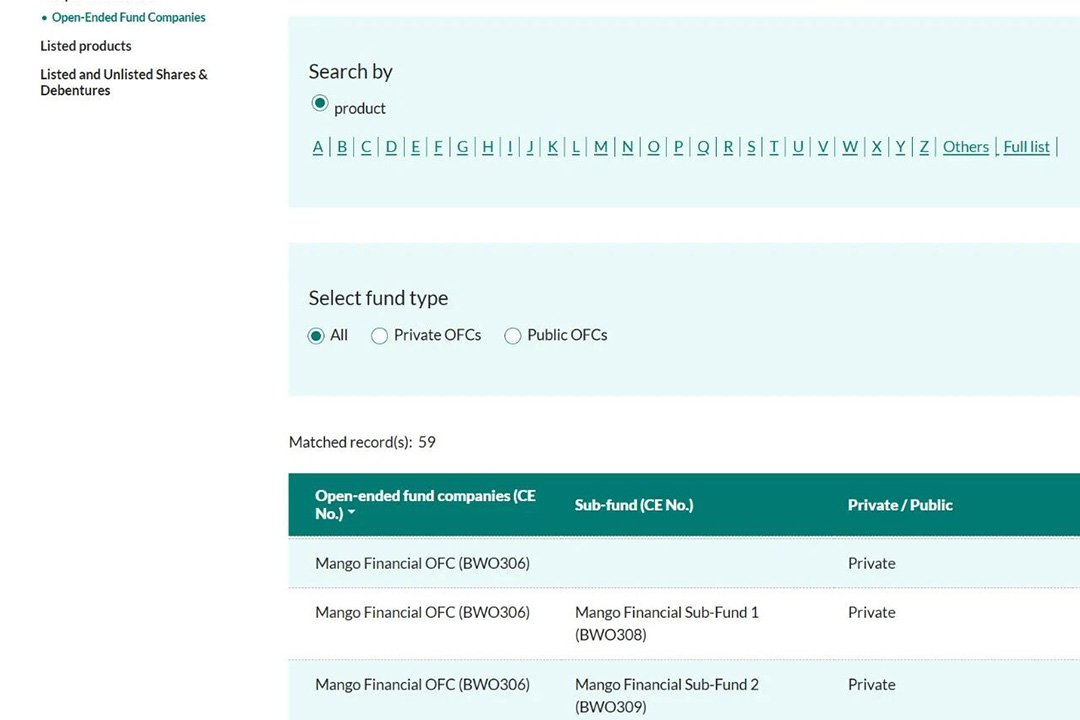Click the Others filter link
This screenshot has width=1080, height=720.
tap(965, 147)
